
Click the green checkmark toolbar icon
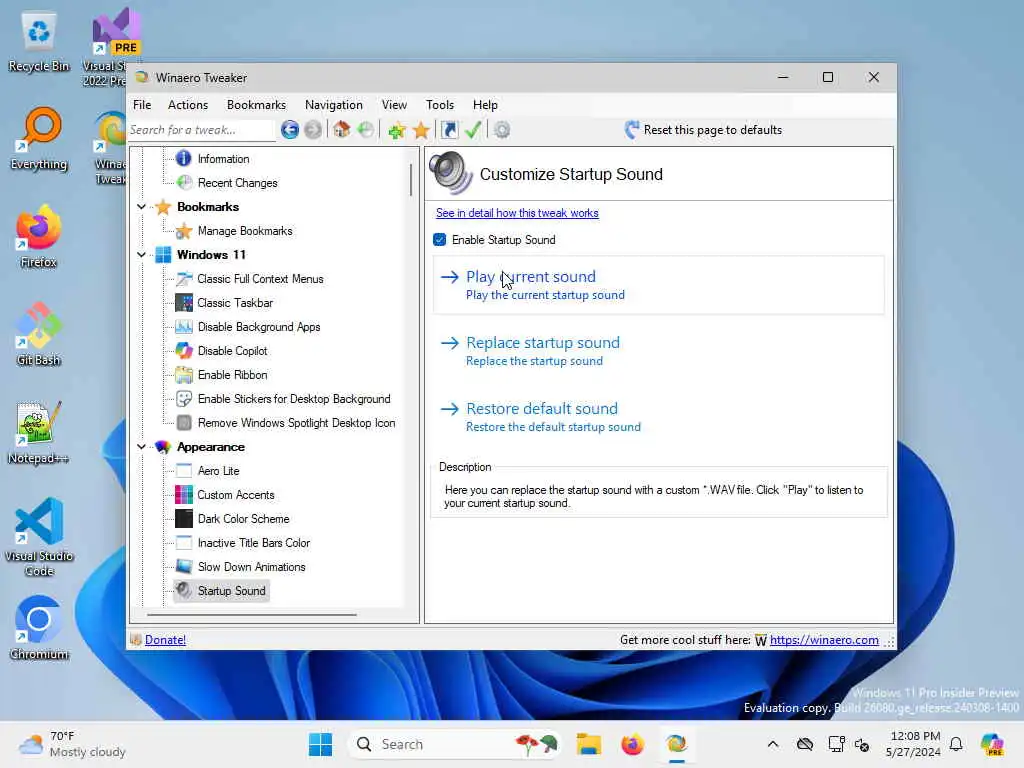pos(473,130)
